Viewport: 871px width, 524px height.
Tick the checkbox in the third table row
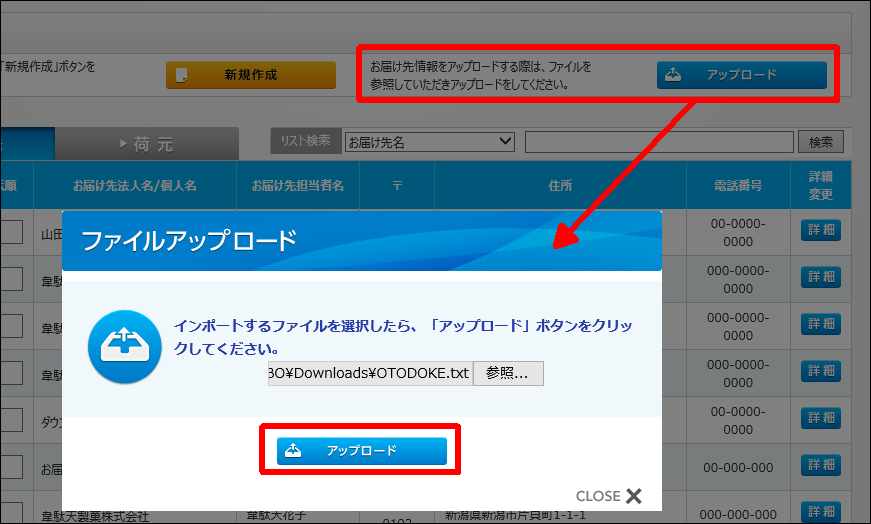pyautogui.click(x=11, y=326)
